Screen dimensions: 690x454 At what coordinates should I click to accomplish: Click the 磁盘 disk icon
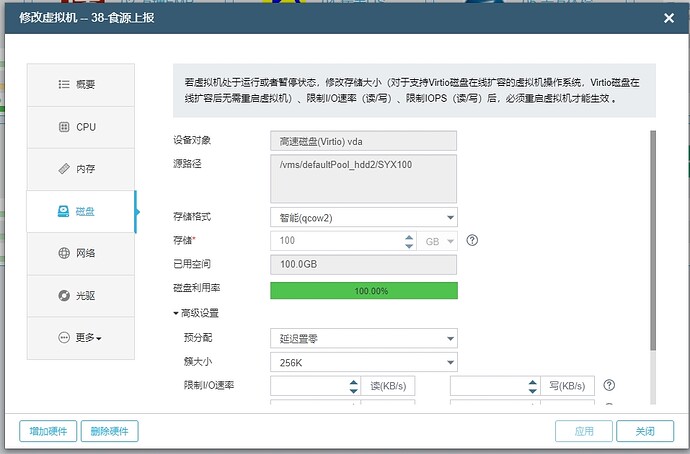(64, 211)
